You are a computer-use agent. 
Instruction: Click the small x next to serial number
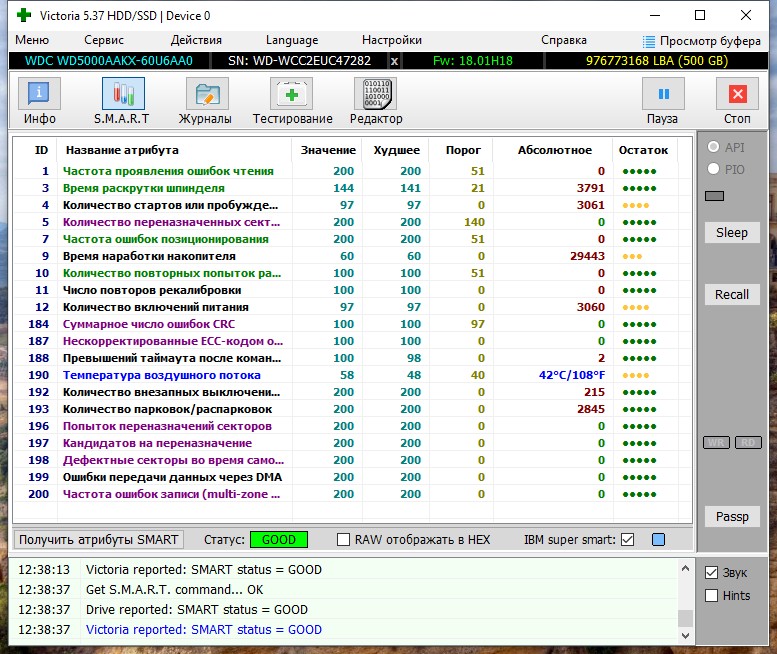pos(394,61)
